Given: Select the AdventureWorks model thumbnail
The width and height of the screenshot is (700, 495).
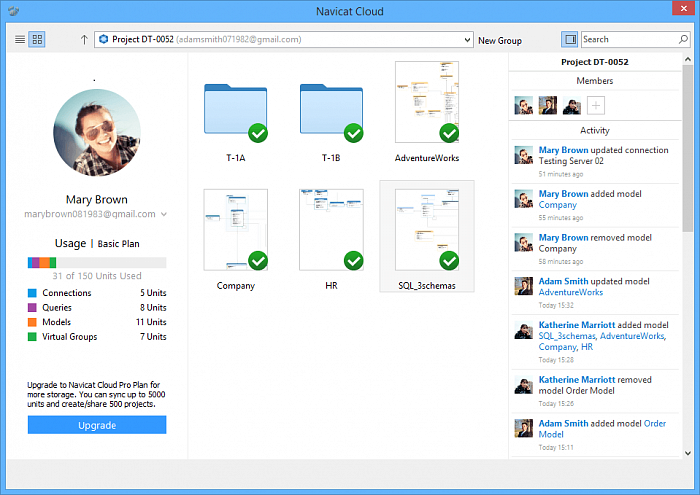Looking at the screenshot, I should tap(427, 102).
